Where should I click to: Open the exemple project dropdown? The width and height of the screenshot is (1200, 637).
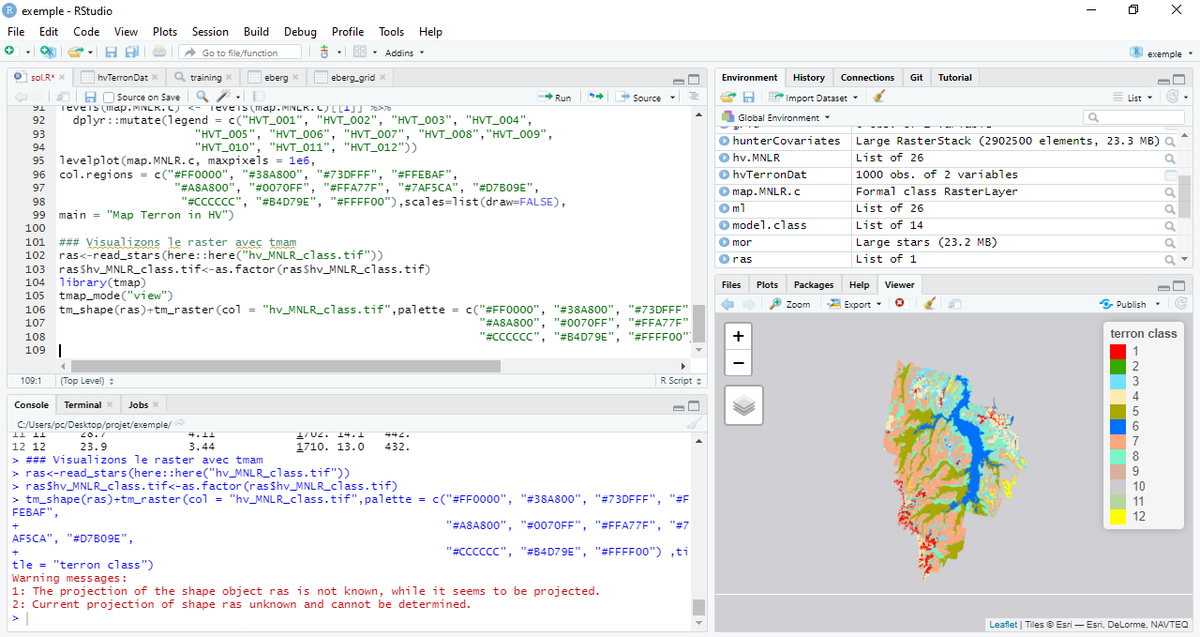[1162, 53]
